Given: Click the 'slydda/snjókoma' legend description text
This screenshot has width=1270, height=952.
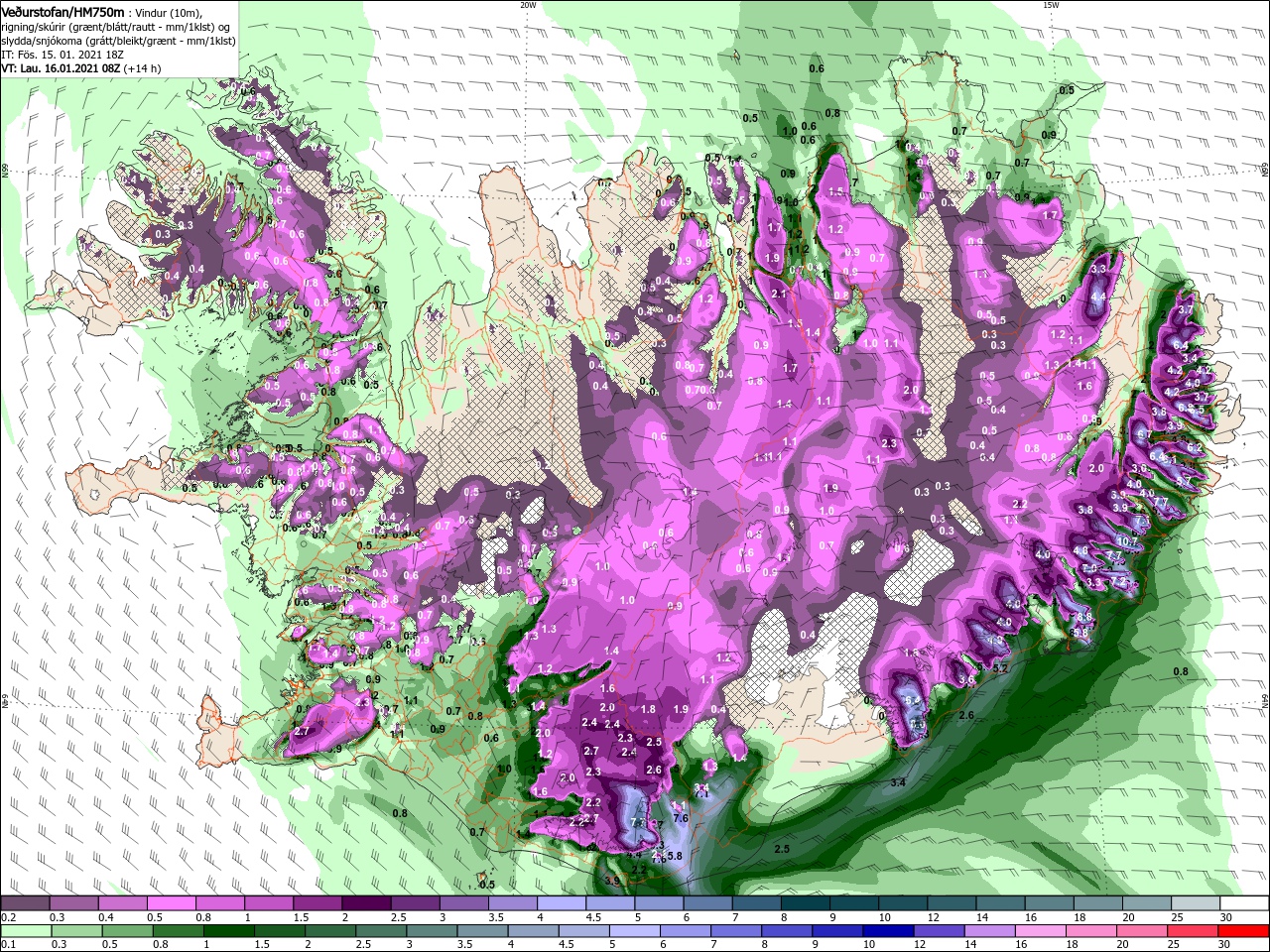Looking at the screenshot, I should point(41,42).
